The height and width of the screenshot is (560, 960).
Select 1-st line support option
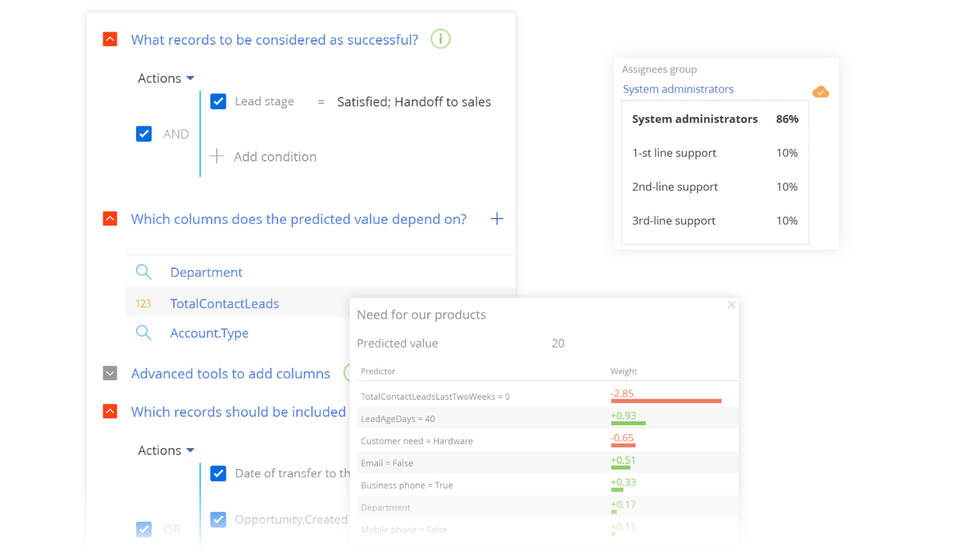715,153
